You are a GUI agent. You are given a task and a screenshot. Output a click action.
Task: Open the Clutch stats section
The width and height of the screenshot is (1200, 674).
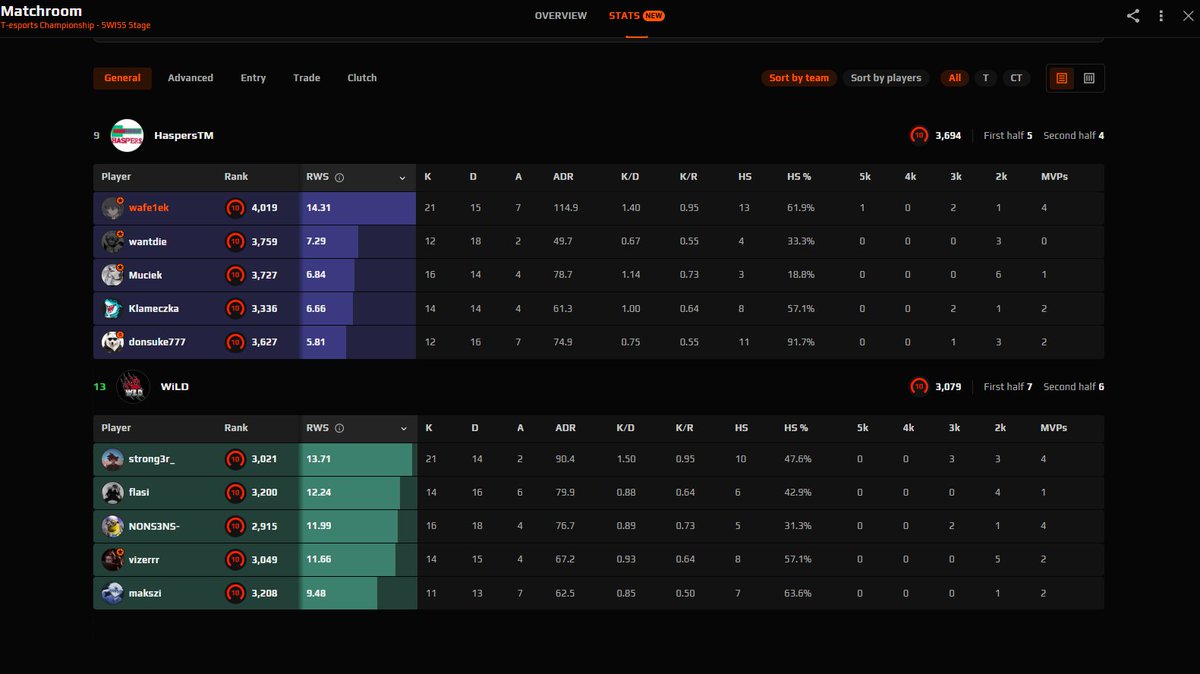pyautogui.click(x=361, y=78)
